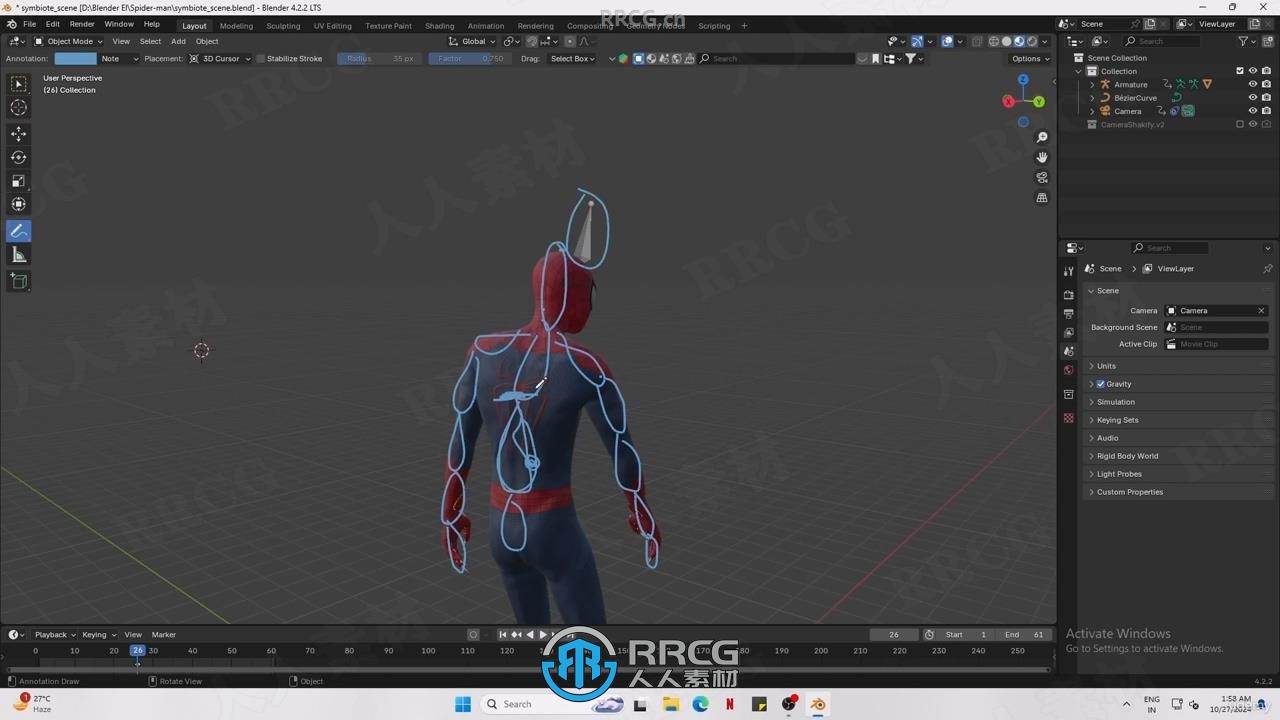
Task: Select the Measure tool
Action: [19, 255]
